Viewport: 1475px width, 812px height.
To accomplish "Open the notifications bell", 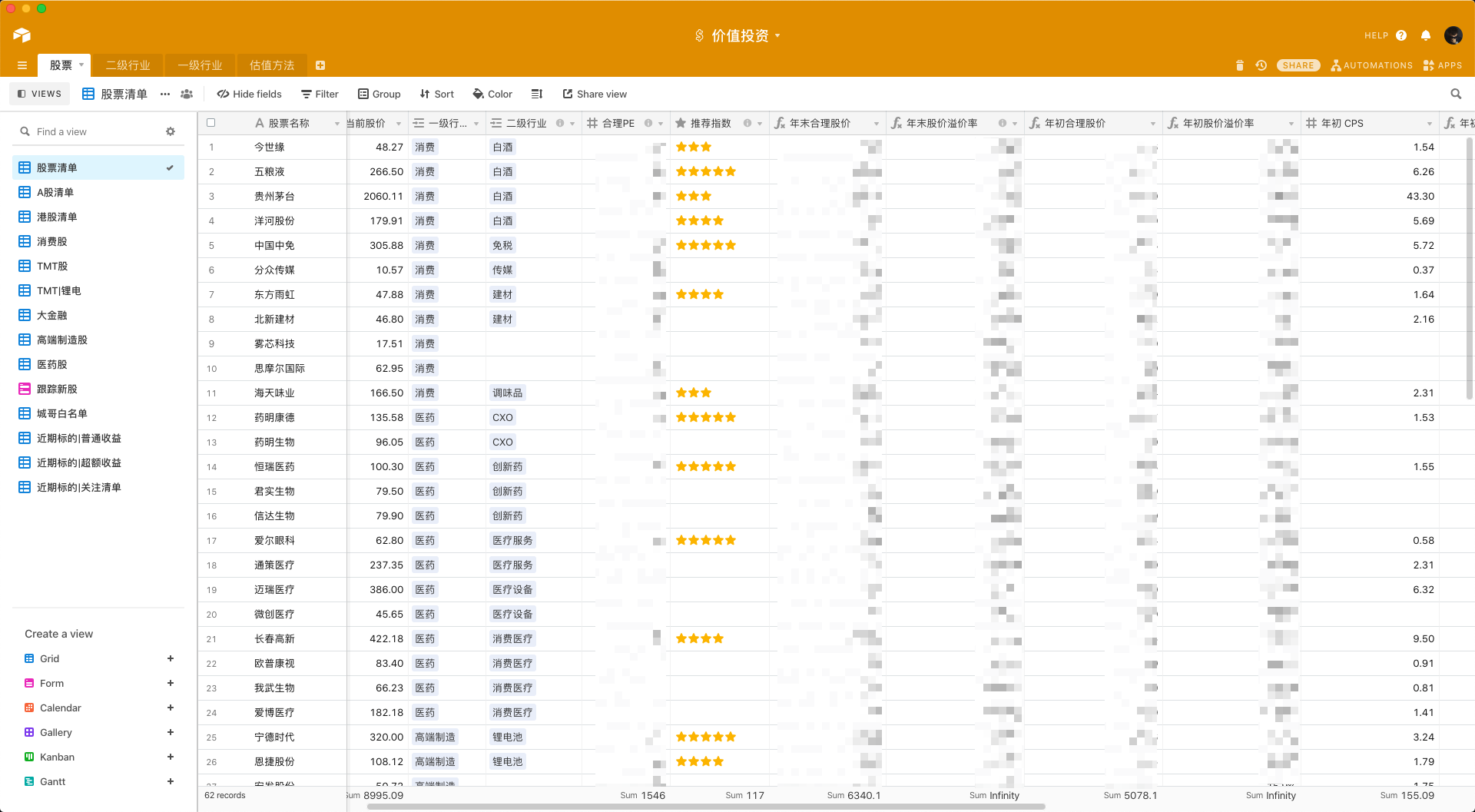I will tap(1426, 35).
